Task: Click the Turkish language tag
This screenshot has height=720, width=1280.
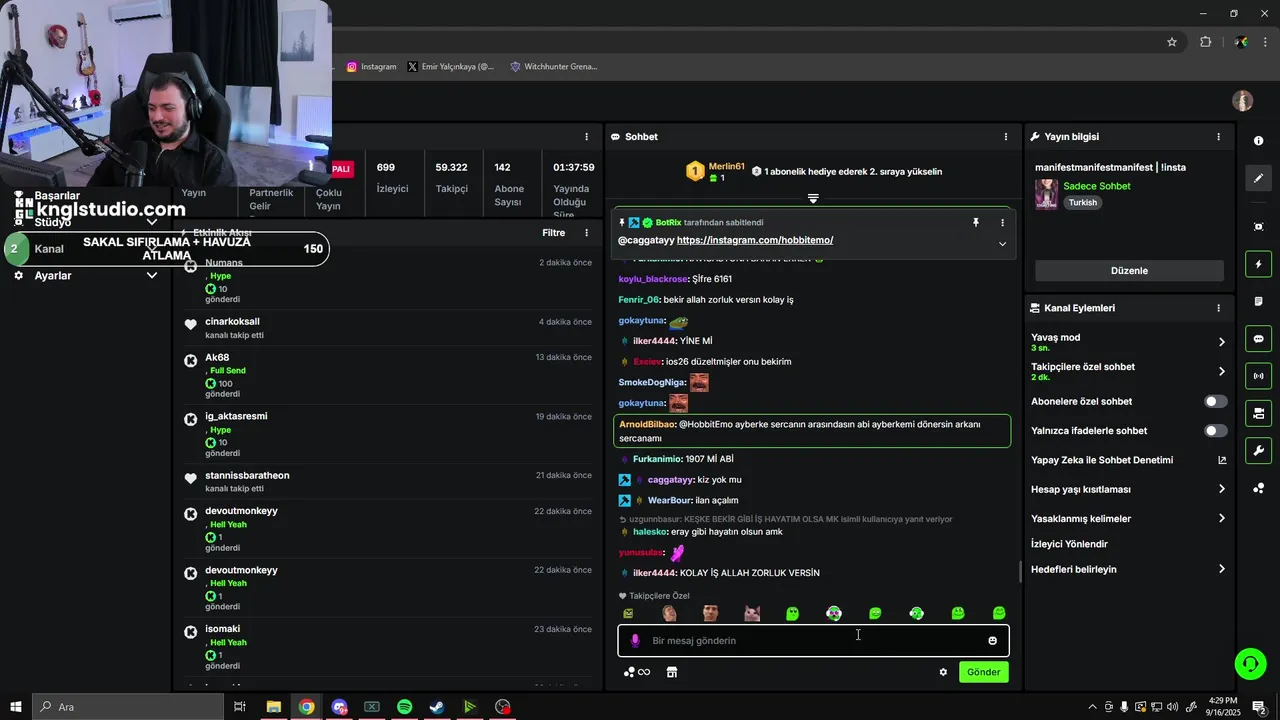Action: pos(1082,202)
